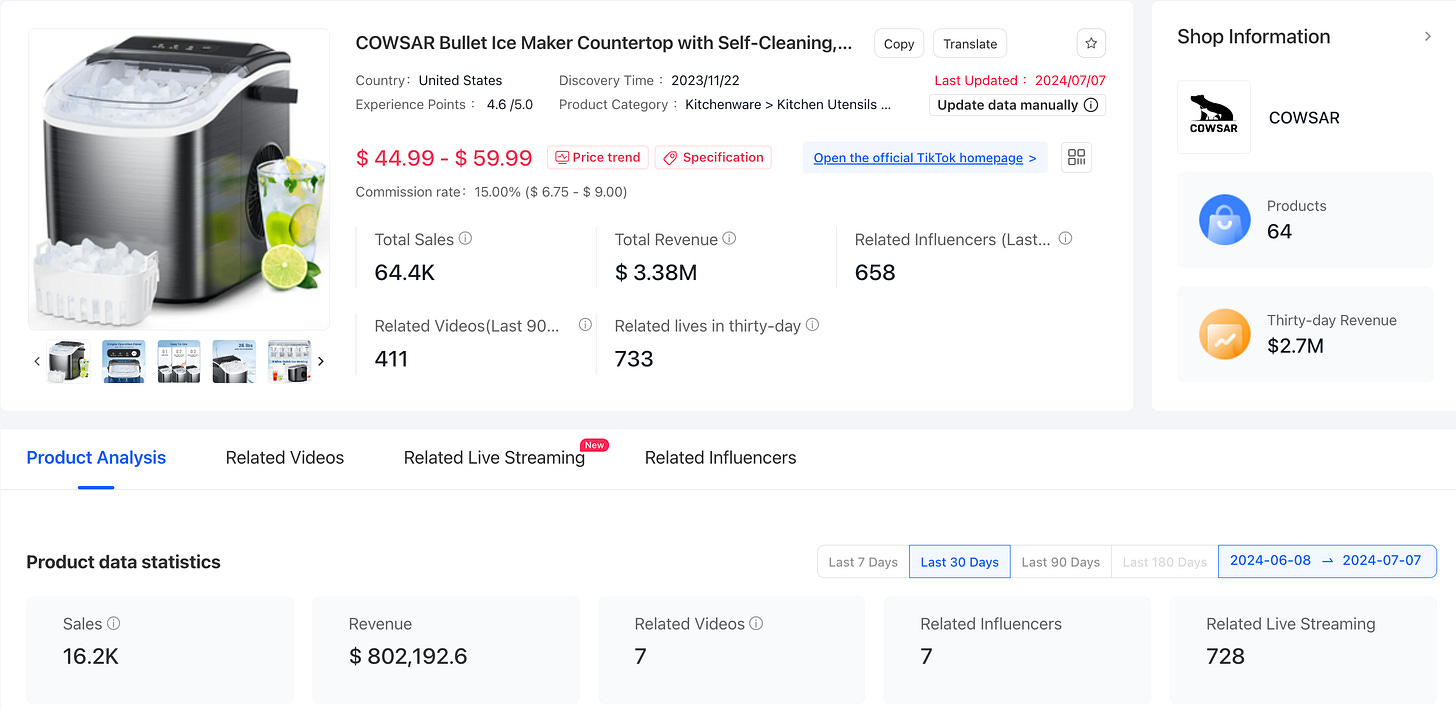Viewport: 1456px width, 710px height.
Task: Select the second blue panel thumbnail
Action: [x=124, y=361]
